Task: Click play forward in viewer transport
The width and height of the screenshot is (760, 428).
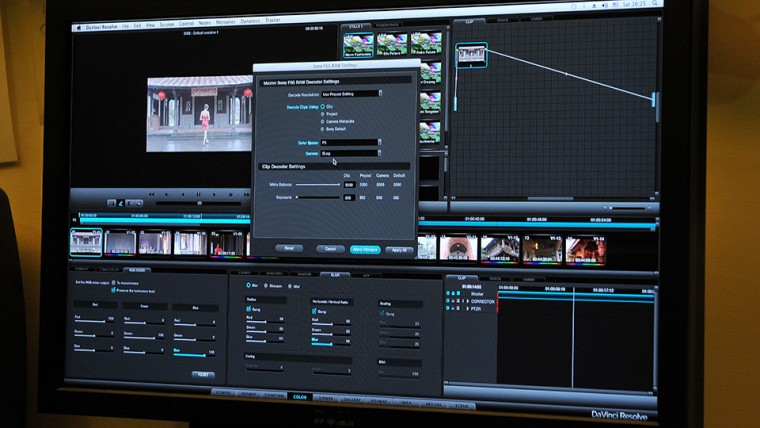Action: tap(215, 194)
